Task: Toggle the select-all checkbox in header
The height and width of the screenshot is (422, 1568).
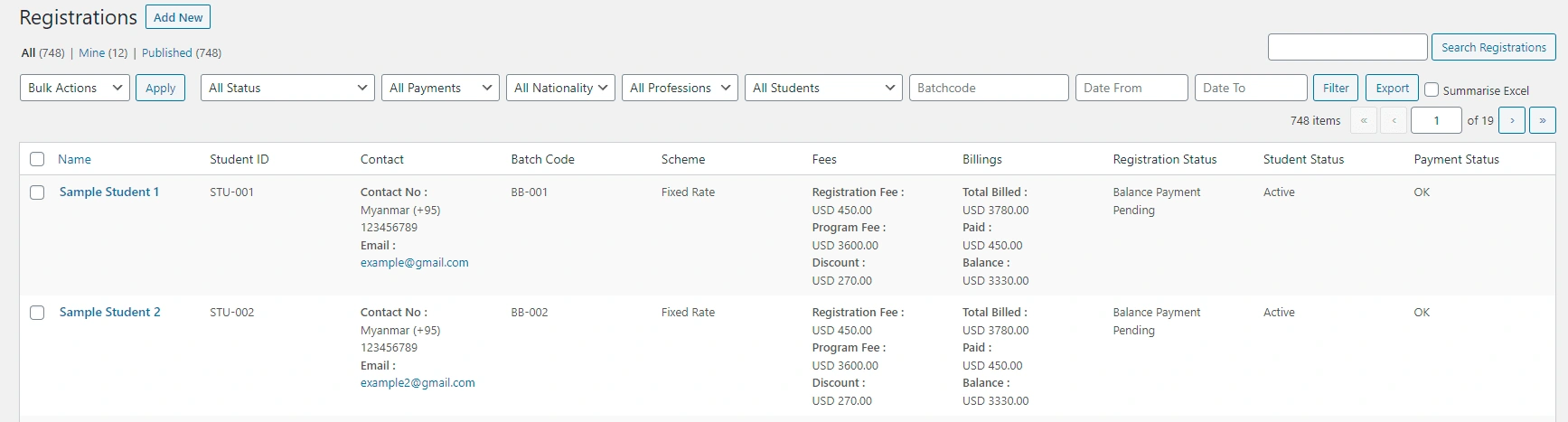Action: pos(37,159)
